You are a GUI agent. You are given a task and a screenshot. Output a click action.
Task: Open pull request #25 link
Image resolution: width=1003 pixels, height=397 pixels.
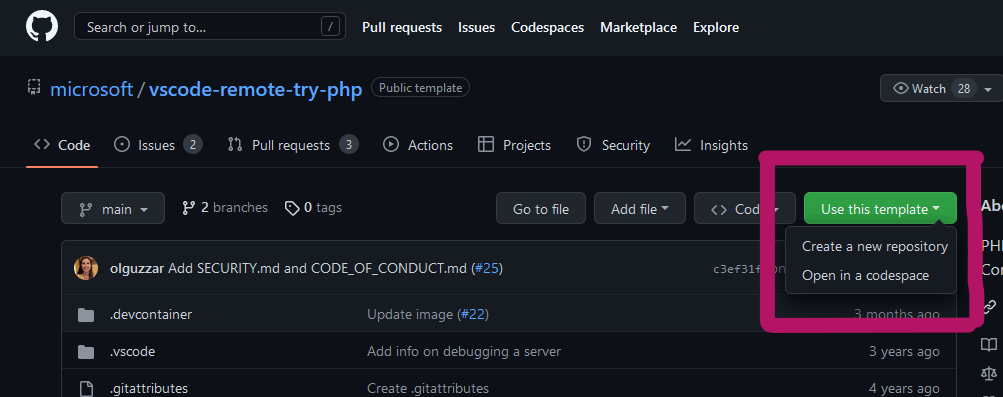487,269
